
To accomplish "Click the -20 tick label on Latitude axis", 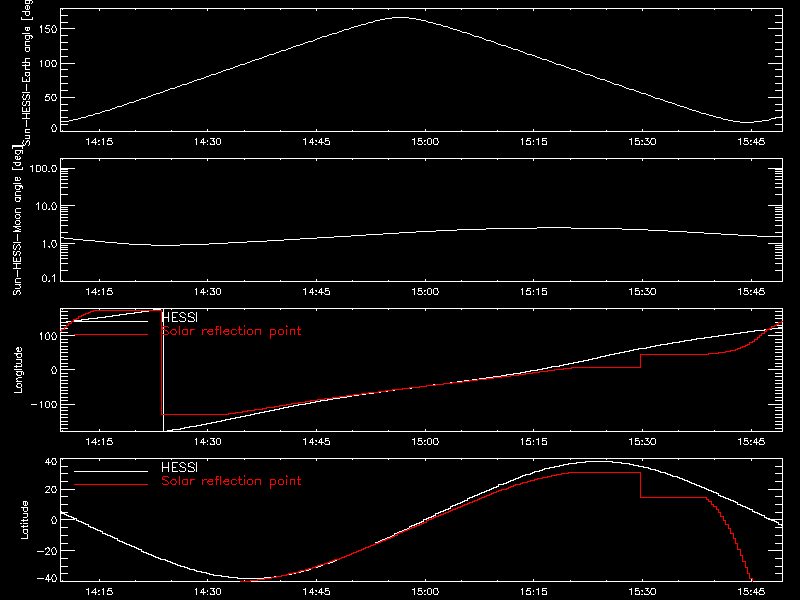I will point(47,551).
